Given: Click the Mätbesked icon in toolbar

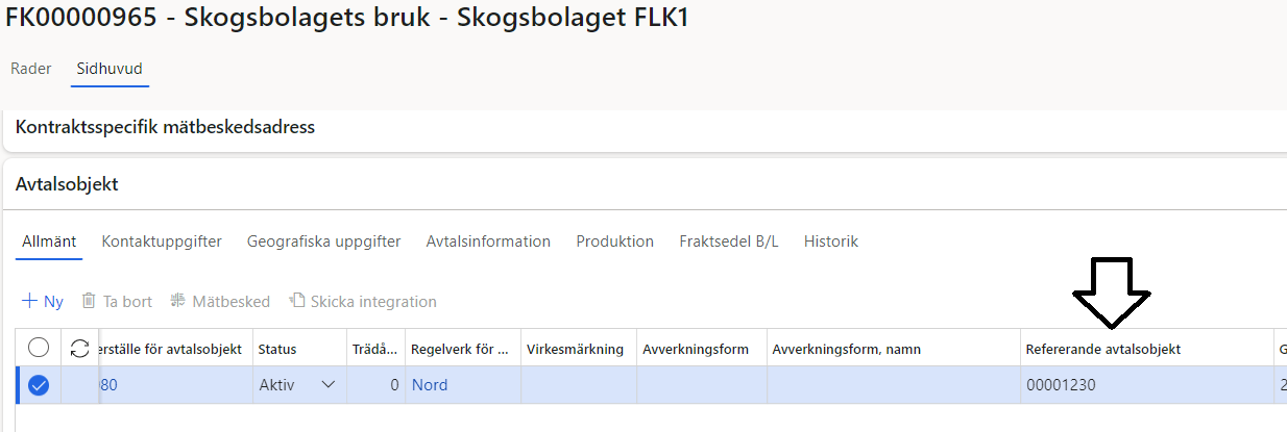Looking at the screenshot, I should (178, 301).
